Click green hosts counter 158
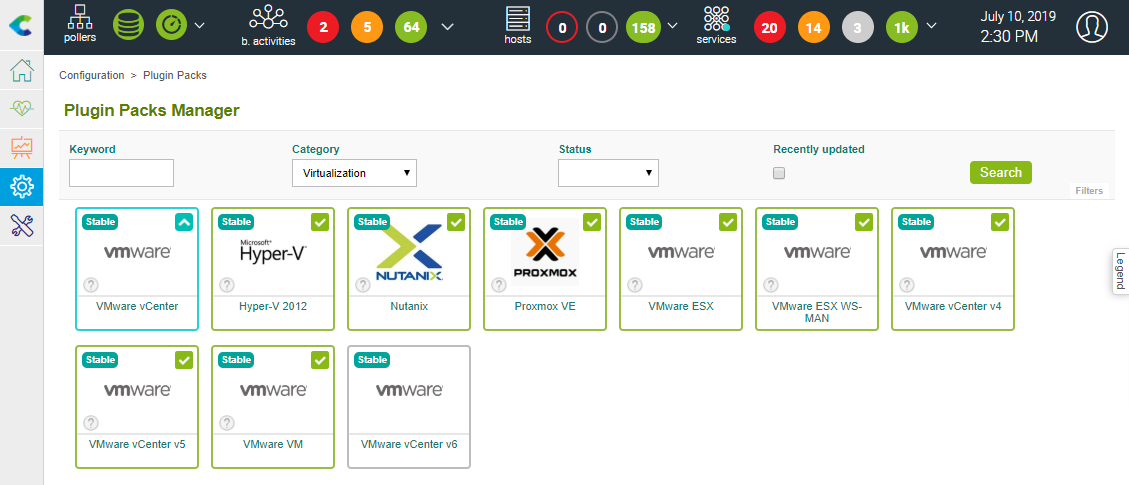The height and width of the screenshot is (485, 1129). point(642,27)
